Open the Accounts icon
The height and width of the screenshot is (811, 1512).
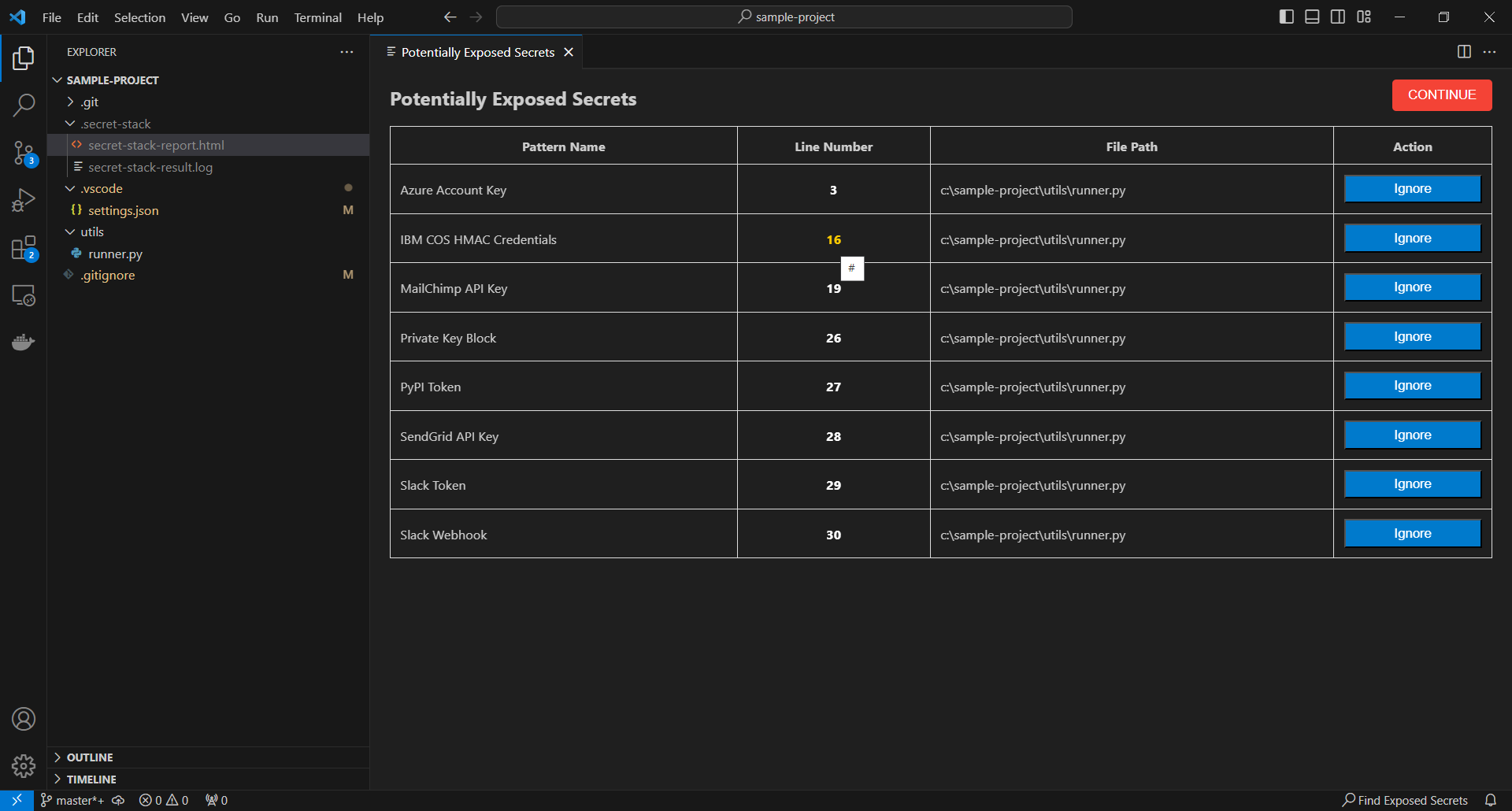point(24,719)
